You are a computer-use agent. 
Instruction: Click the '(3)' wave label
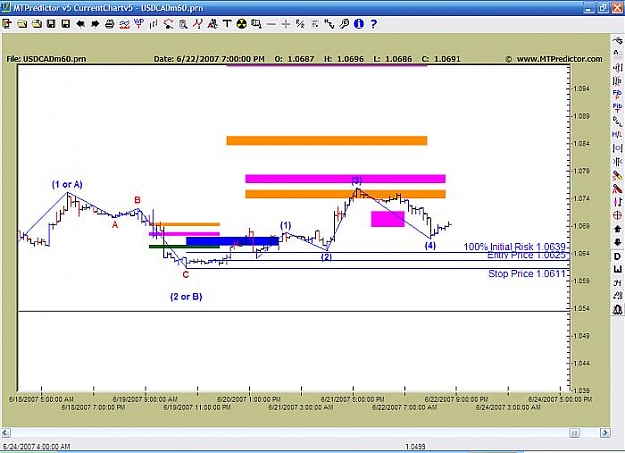pyautogui.click(x=357, y=181)
